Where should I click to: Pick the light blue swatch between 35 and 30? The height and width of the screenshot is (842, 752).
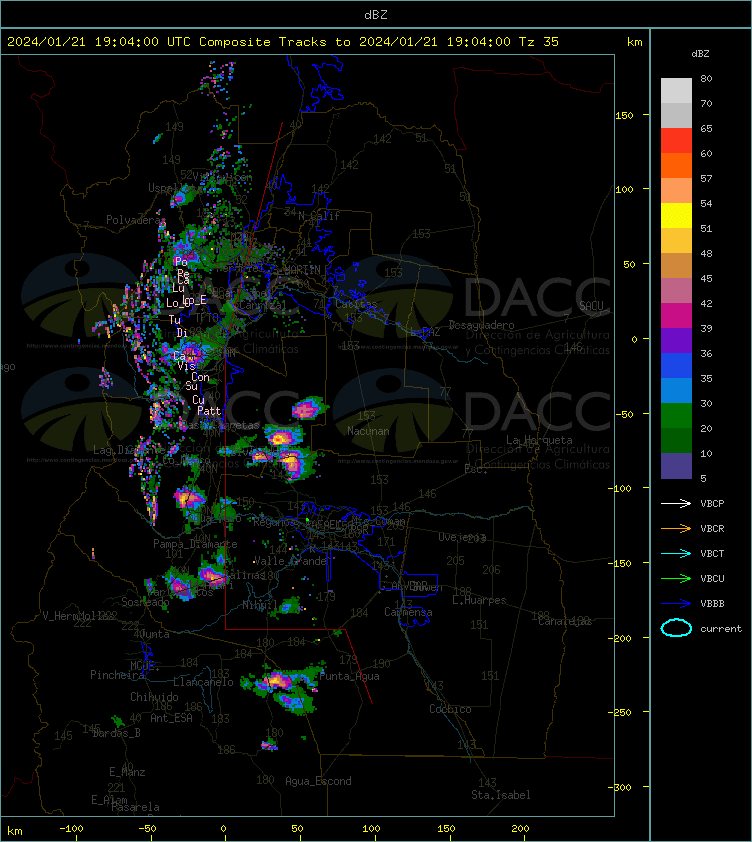click(x=676, y=390)
